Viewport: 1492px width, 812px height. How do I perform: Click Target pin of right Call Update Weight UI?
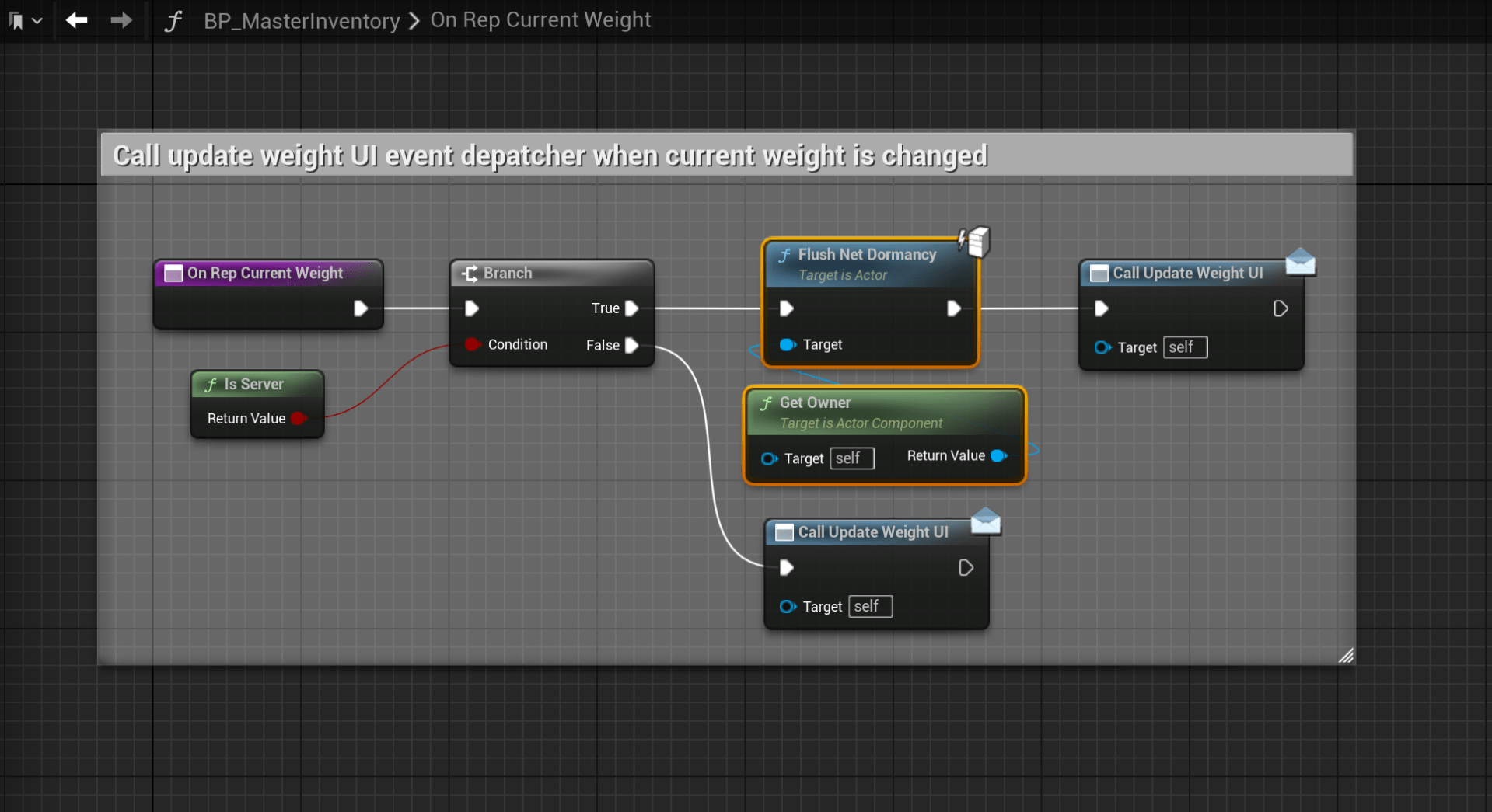(x=1102, y=347)
